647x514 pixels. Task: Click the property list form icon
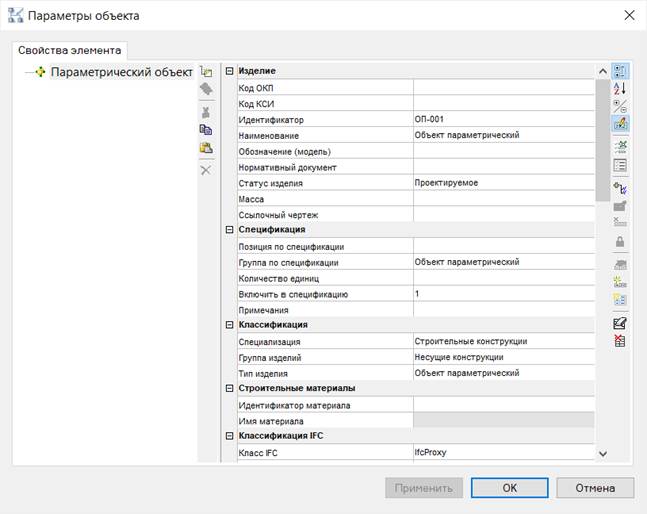(620, 165)
